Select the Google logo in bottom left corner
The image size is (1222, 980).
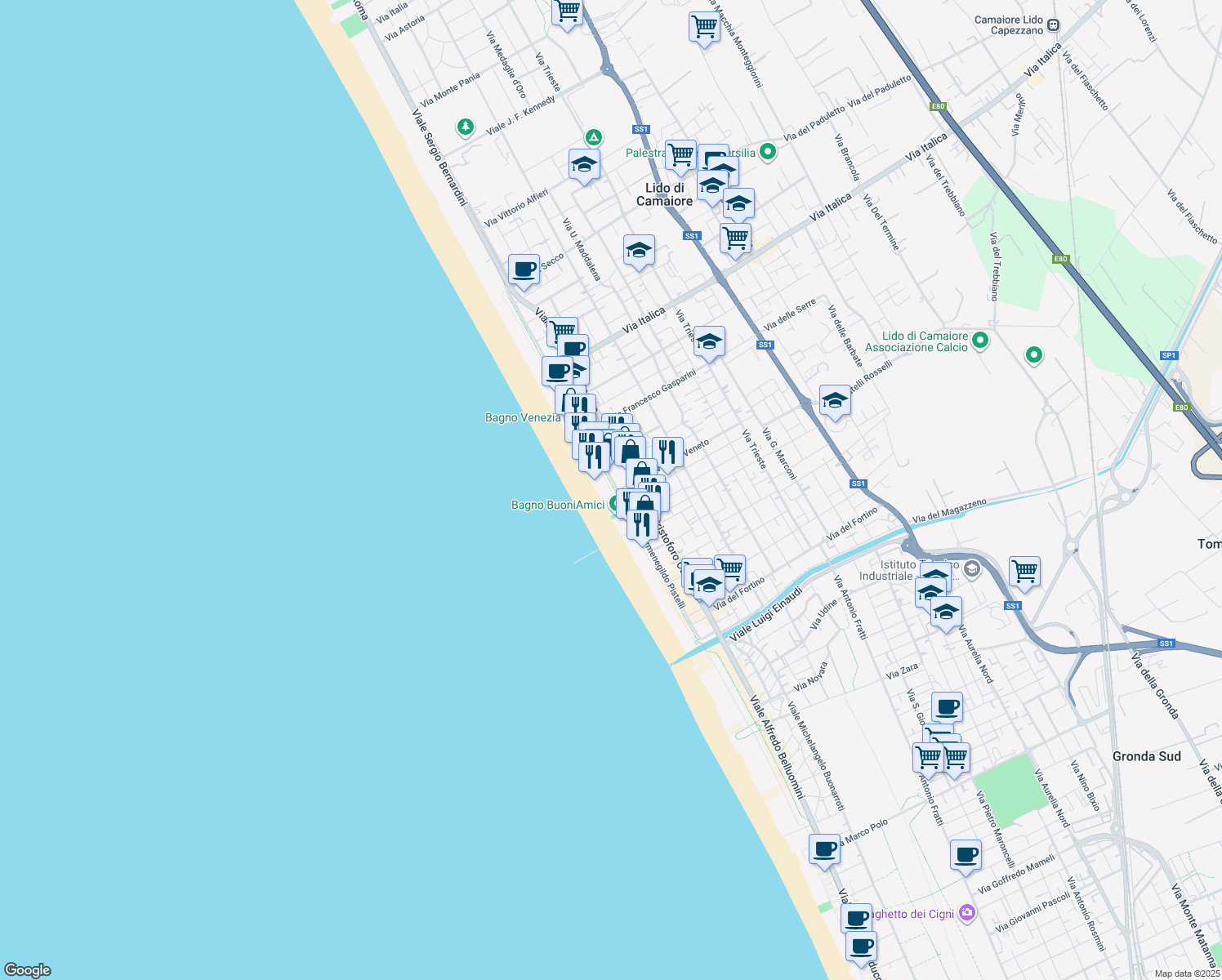point(27,970)
